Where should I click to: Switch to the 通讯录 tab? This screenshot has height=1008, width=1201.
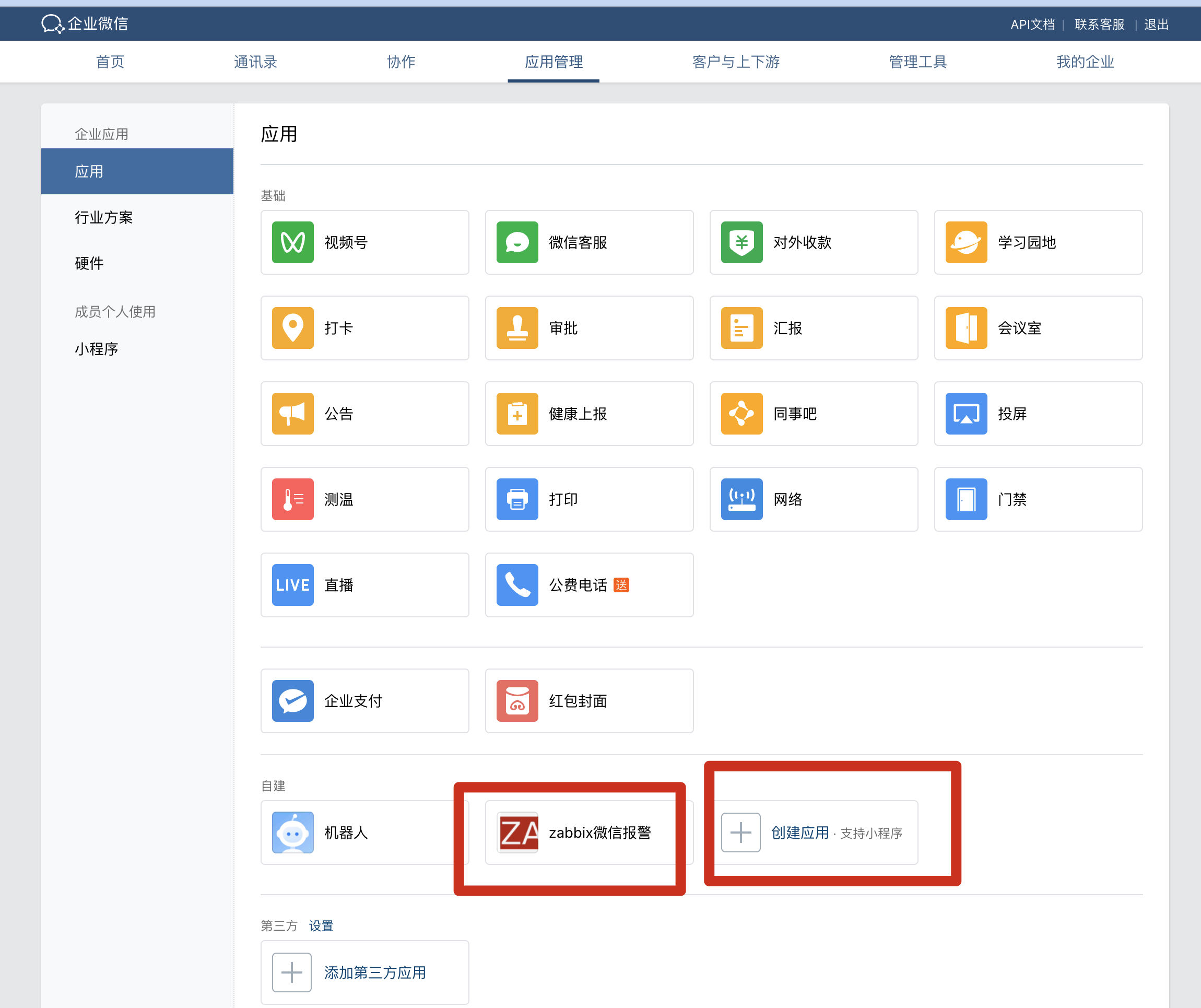click(x=255, y=62)
